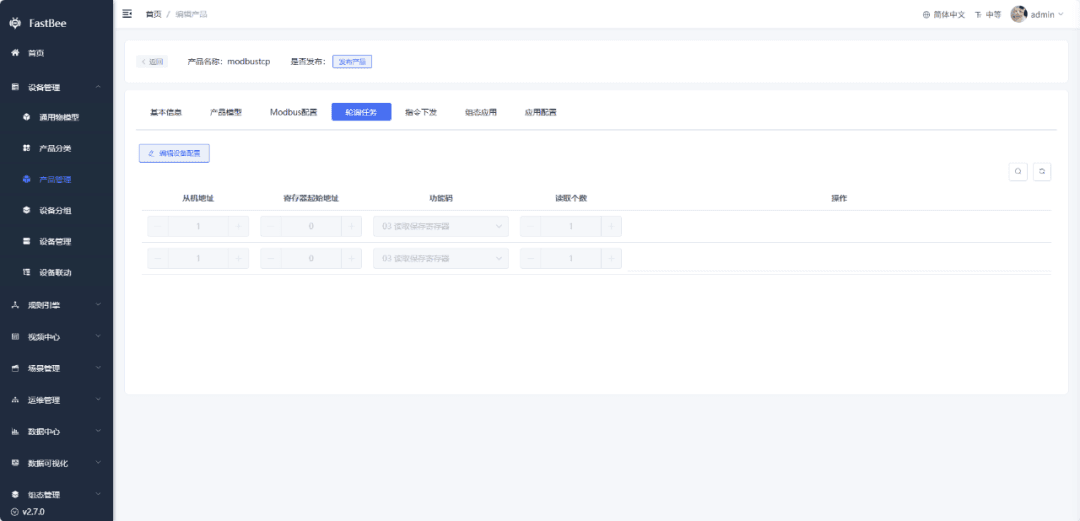
Task: Switch to the 指令下发 tab
Action: [x=421, y=112]
